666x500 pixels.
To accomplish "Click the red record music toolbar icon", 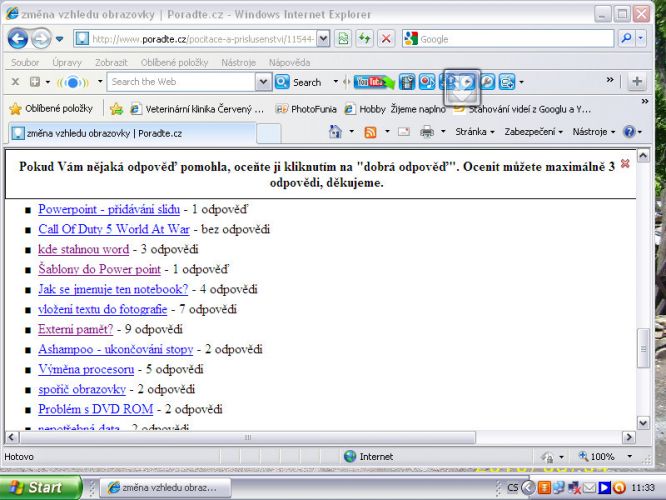I will 427,82.
